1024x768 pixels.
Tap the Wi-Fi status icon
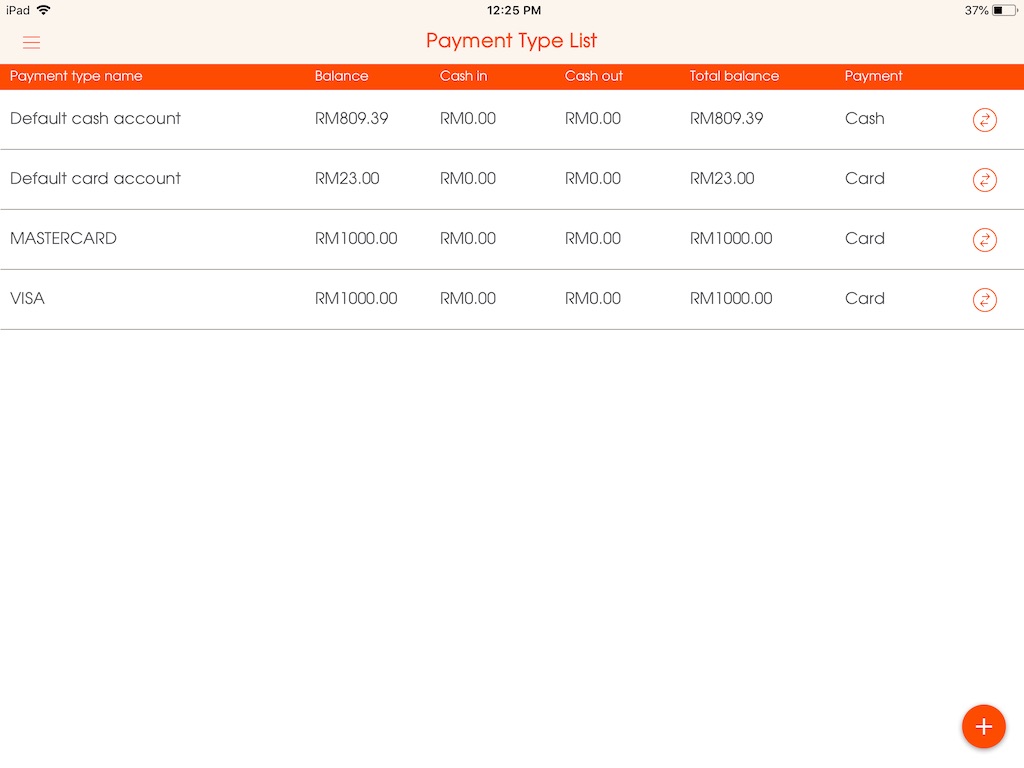43,10
